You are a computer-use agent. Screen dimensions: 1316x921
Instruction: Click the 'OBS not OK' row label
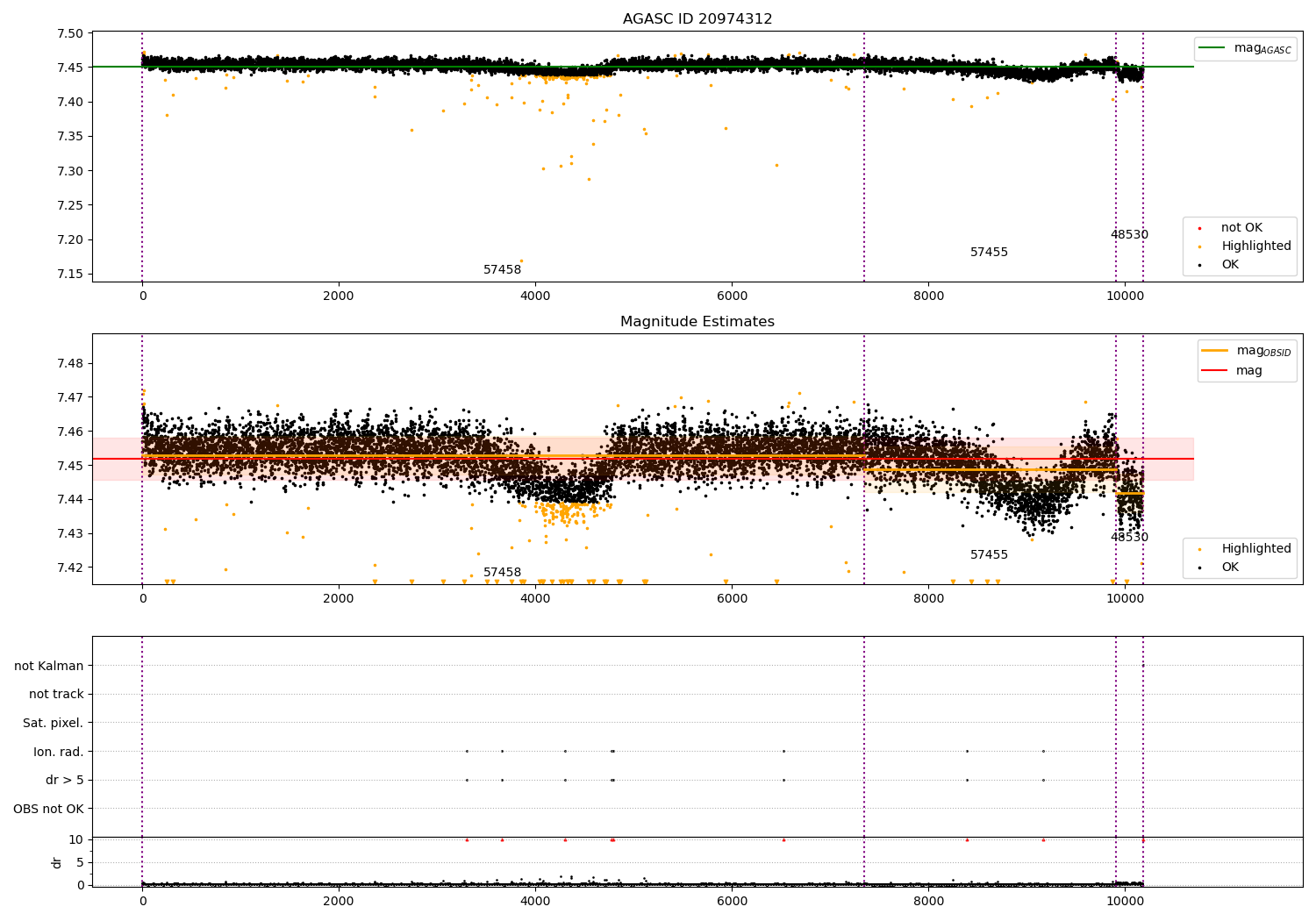(x=49, y=810)
